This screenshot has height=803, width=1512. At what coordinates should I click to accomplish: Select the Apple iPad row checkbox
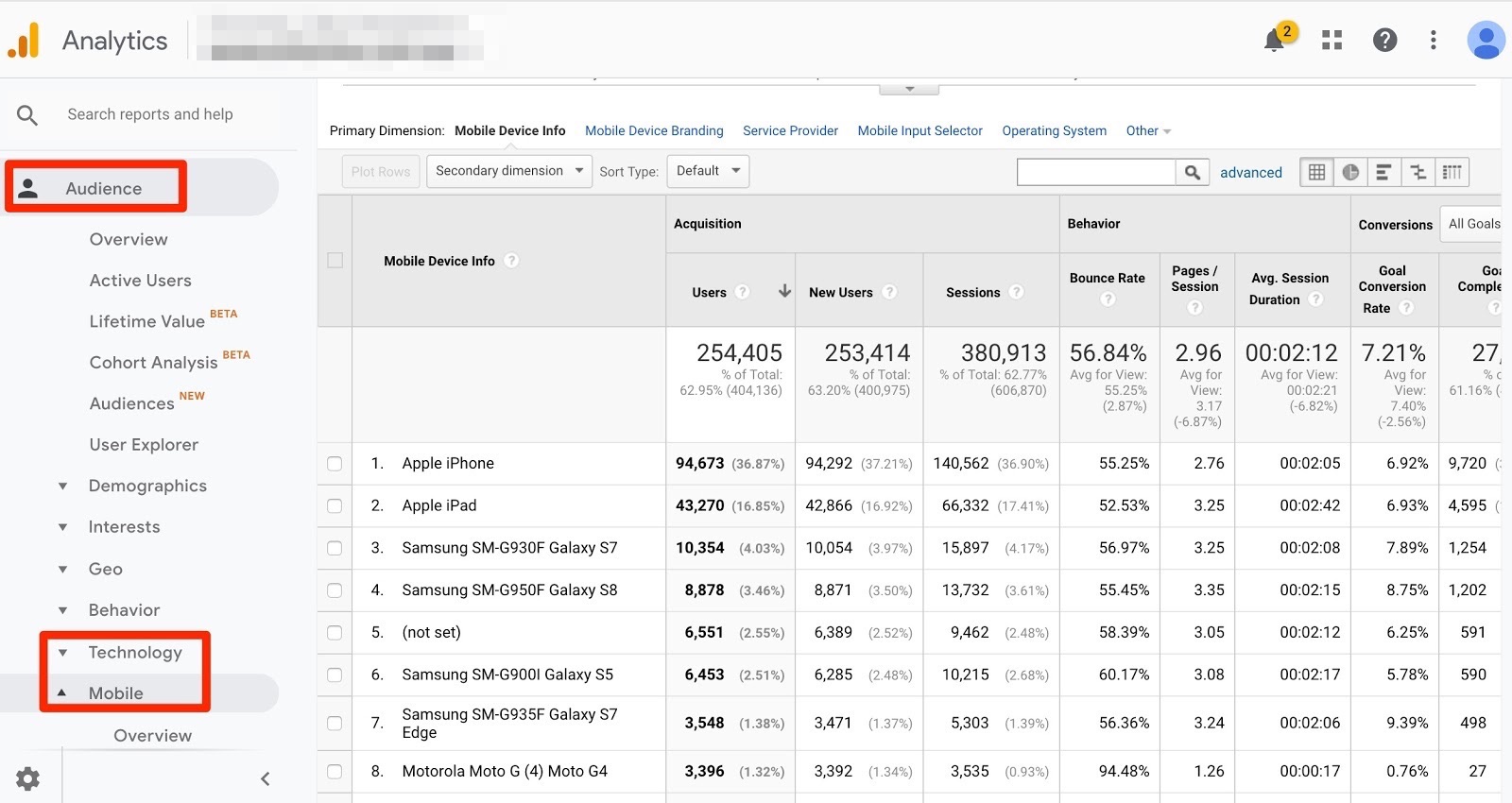[x=335, y=506]
